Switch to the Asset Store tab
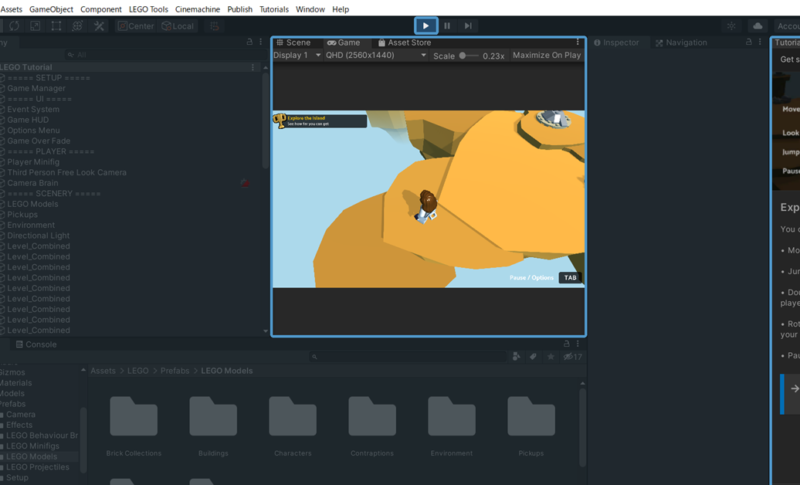The width and height of the screenshot is (800, 485). click(x=405, y=42)
